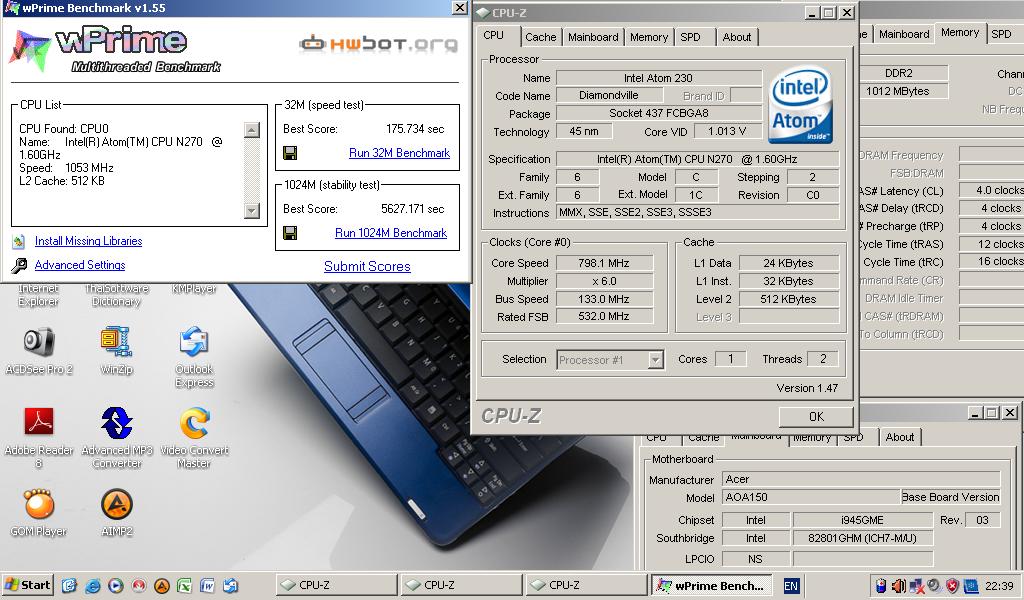Click the Submit Scores link
The width and height of the screenshot is (1024, 600).
pos(367,266)
